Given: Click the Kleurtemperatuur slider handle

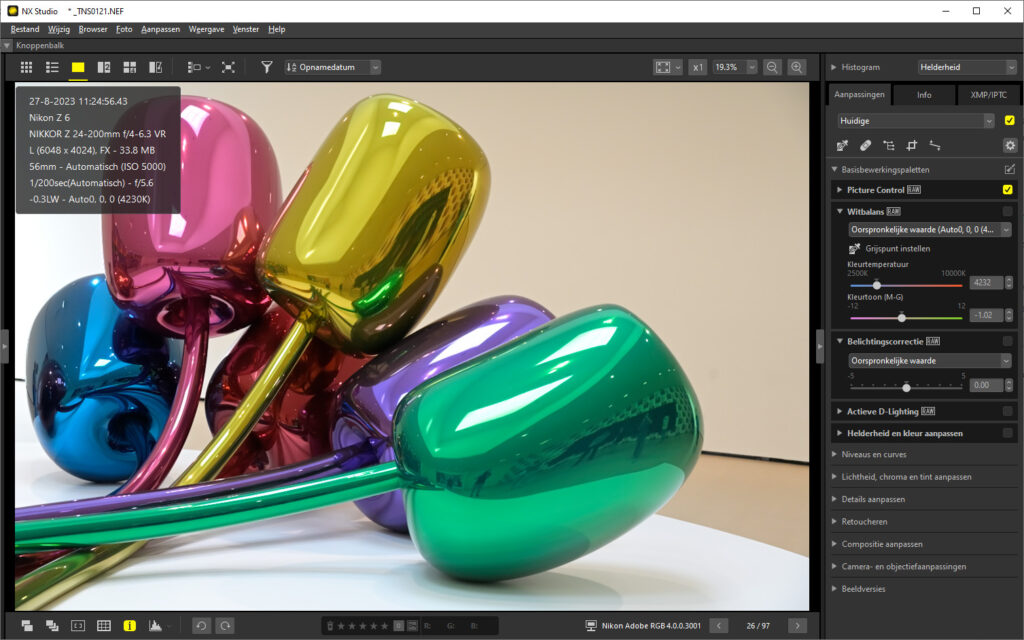Looking at the screenshot, I should [x=877, y=285].
